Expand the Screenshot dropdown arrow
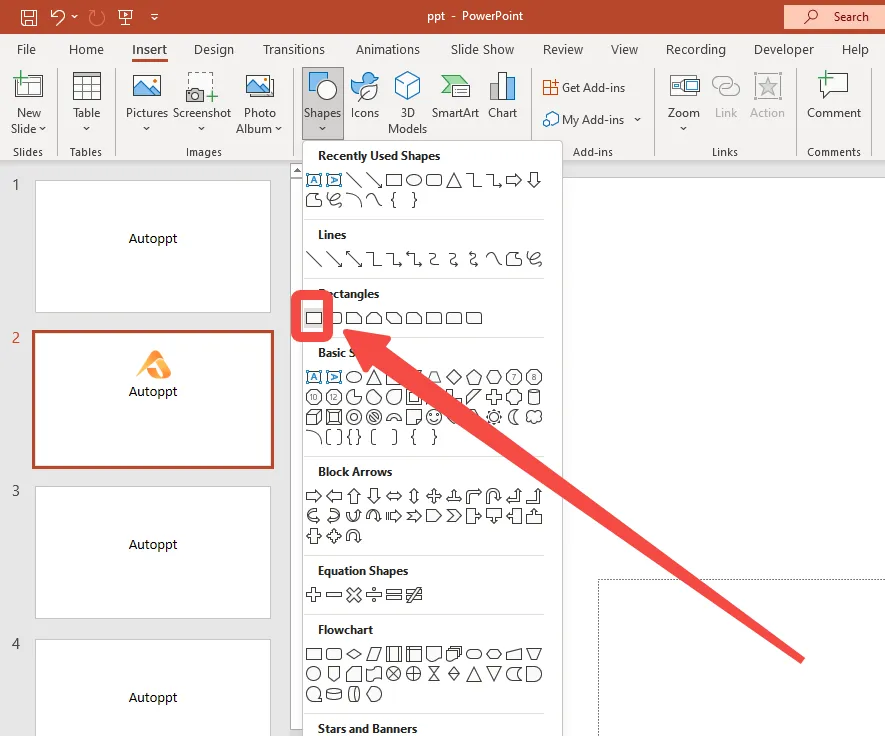The width and height of the screenshot is (885, 736). [x=201, y=129]
